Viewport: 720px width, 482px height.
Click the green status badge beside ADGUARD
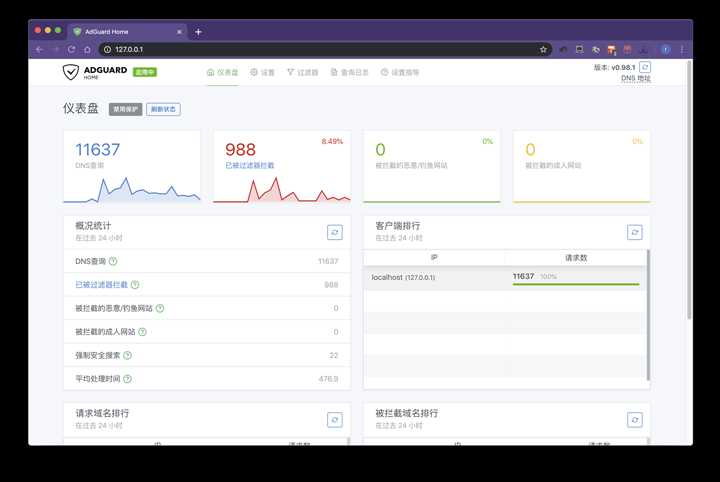tap(145, 72)
